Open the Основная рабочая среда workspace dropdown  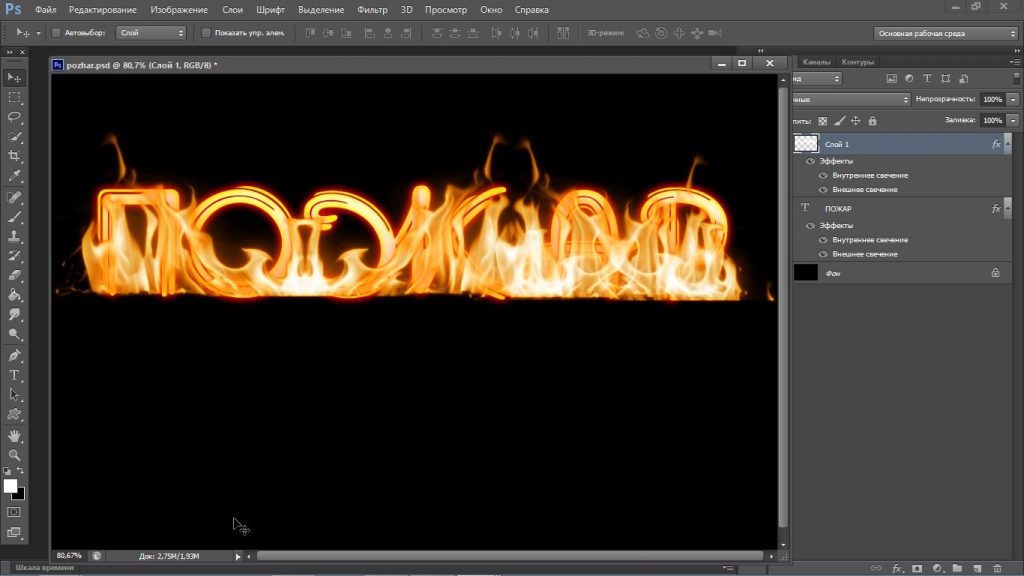click(x=945, y=33)
